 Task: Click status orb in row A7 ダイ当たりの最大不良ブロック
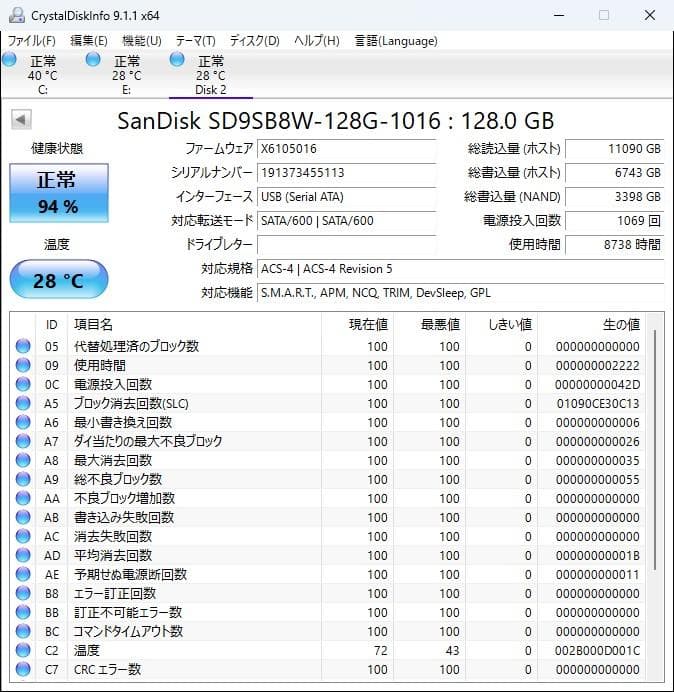[x=23, y=441]
